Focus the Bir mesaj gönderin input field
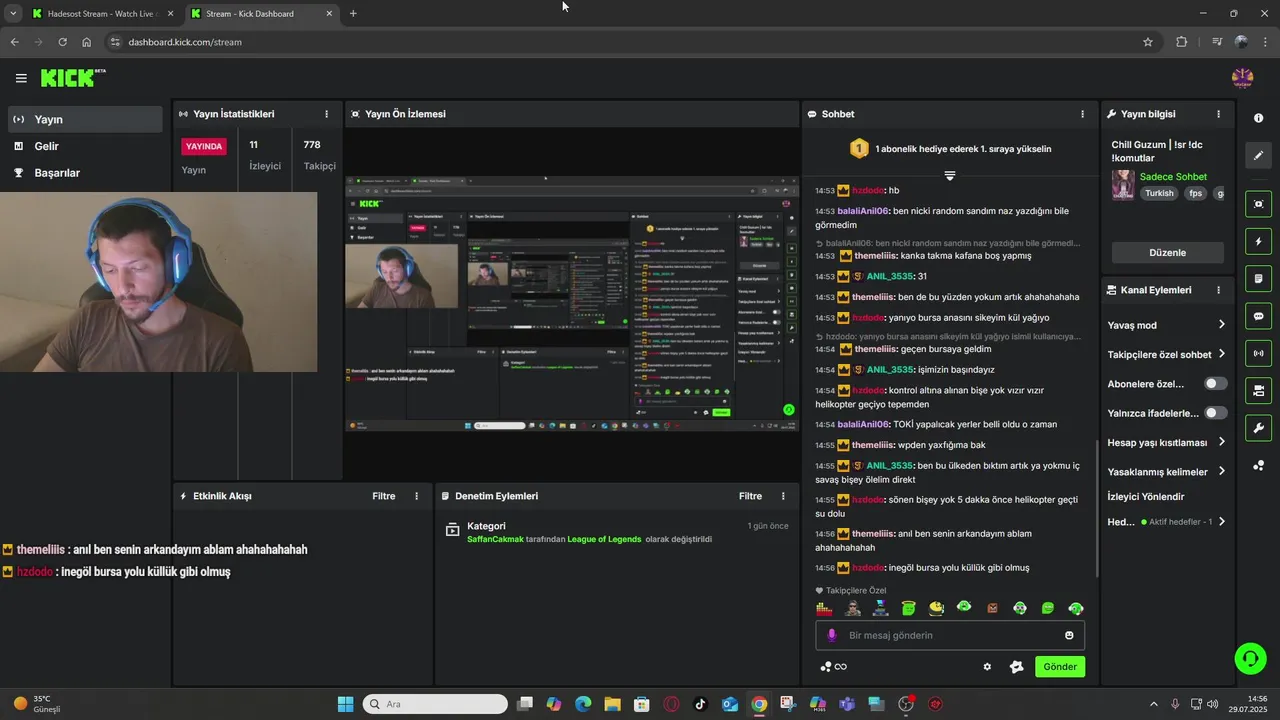 pos(950,635)
